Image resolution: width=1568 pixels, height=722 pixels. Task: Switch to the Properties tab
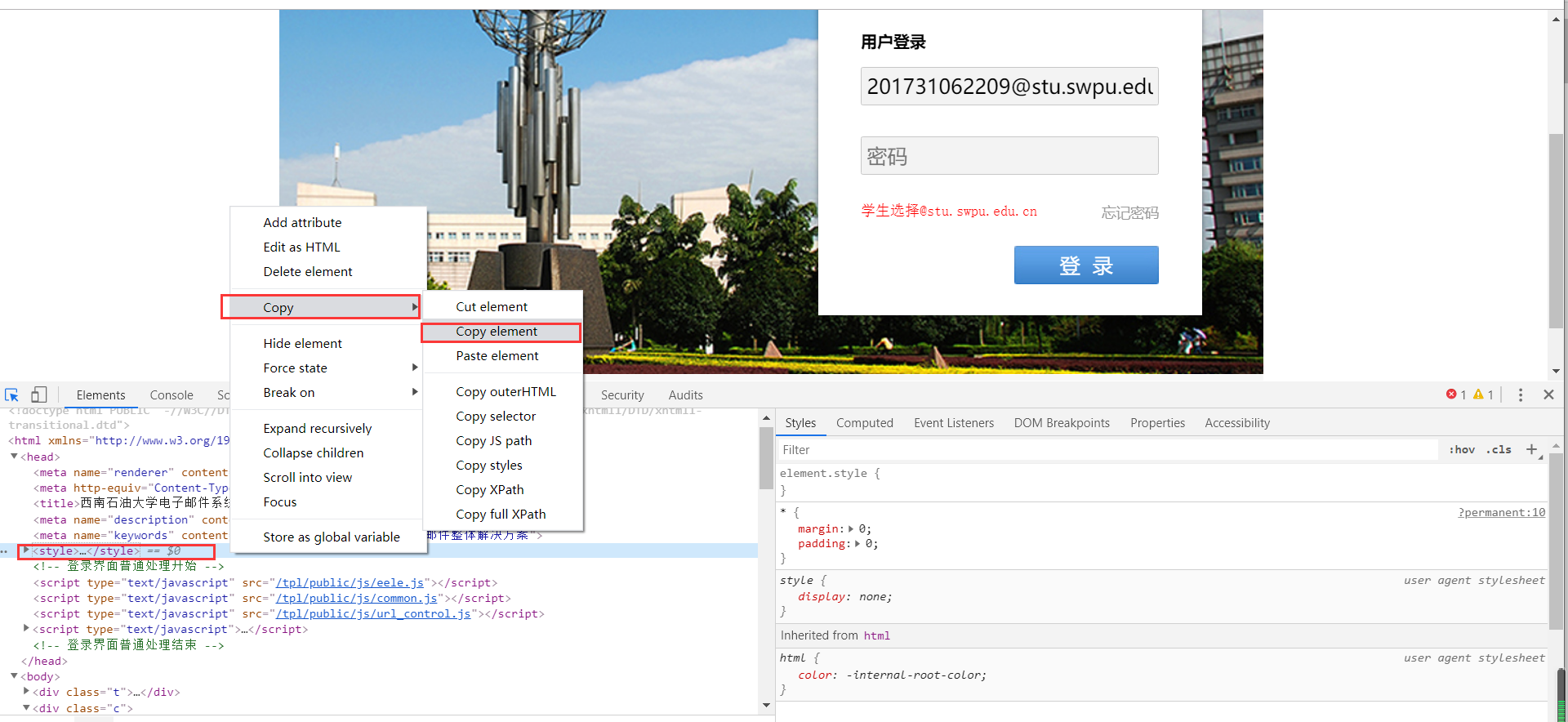[x=1157, y=422]
